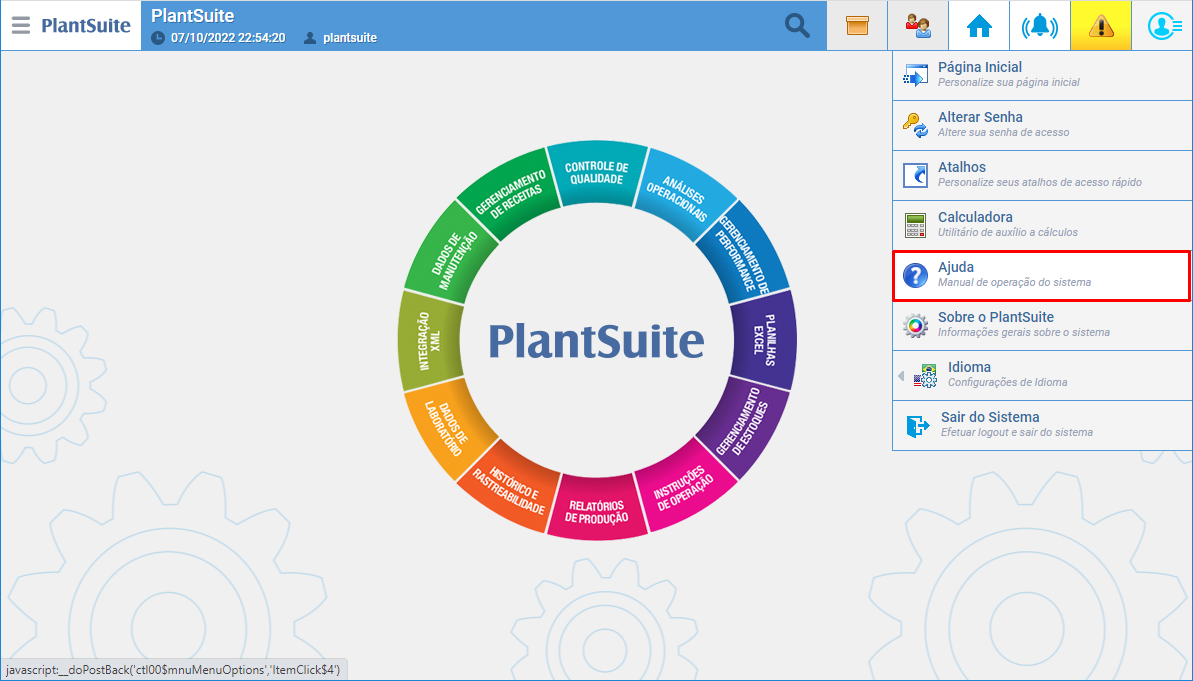
Task: Click the Sobre o PlantSuite gear icon
Action: pyautogui.click(x=915, y=326)
